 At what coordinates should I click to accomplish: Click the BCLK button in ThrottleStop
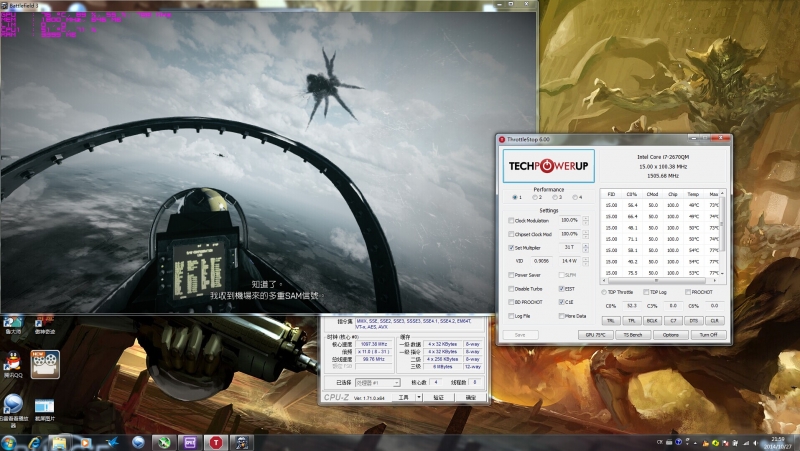[652, 320]
